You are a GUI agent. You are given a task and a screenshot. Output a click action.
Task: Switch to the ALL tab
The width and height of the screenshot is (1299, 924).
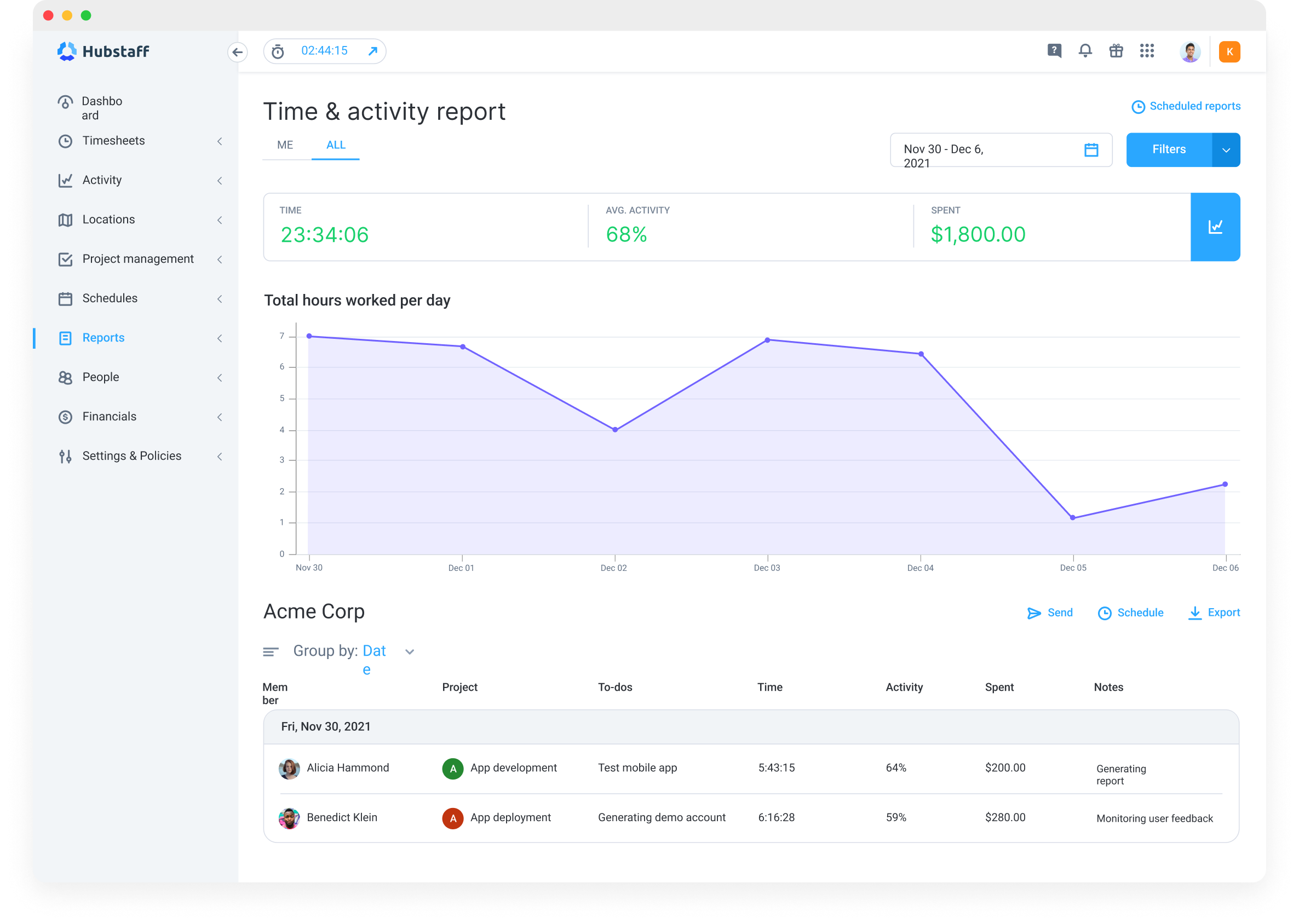point(335,145)
